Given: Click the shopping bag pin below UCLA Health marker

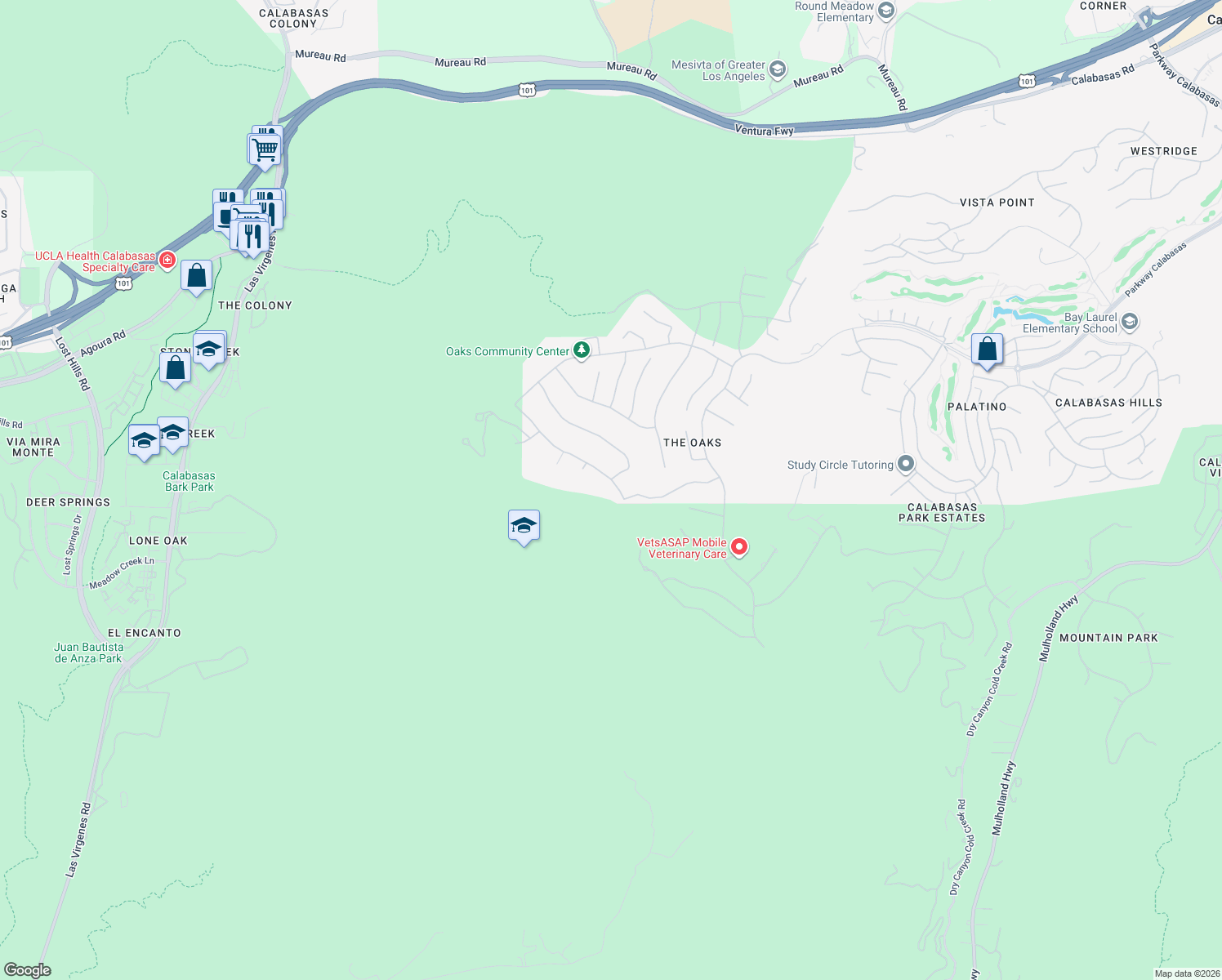Looking at the screenshot, I should 196,274.
